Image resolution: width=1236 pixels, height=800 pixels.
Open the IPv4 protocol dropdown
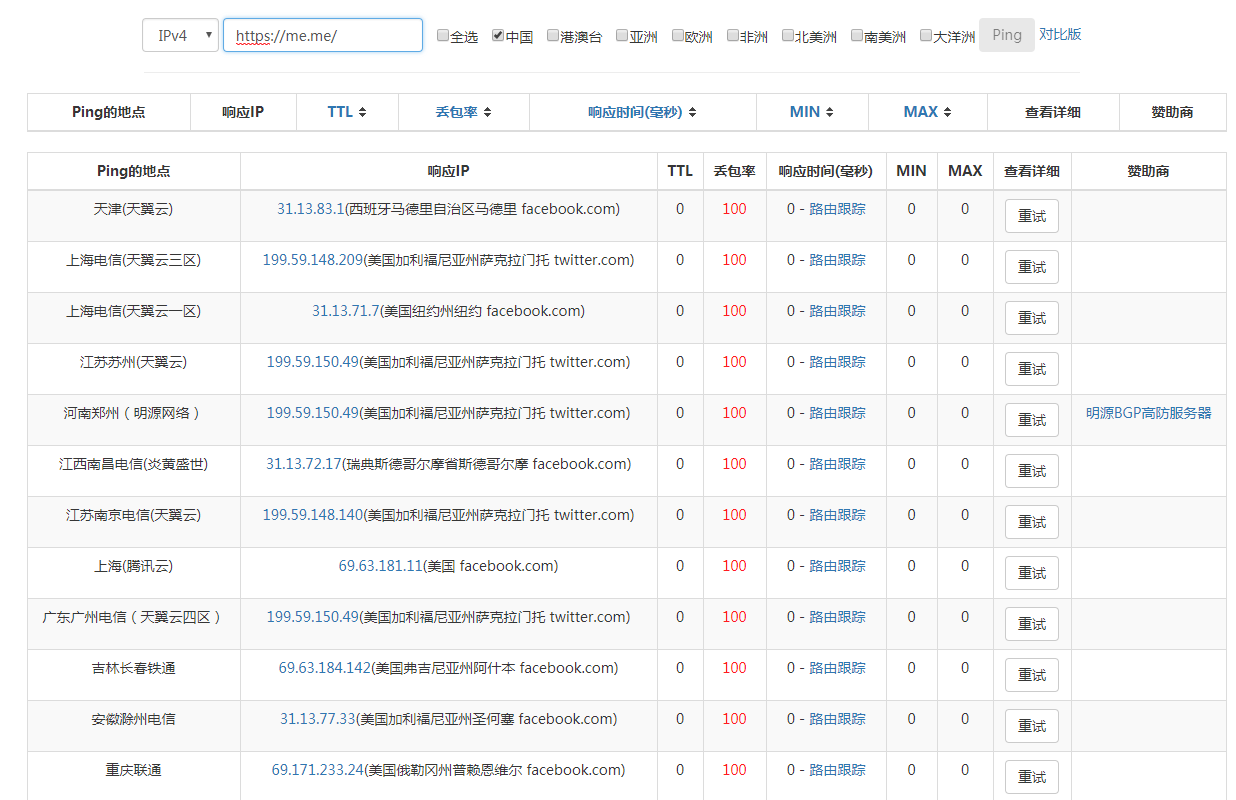pos(181,34)
